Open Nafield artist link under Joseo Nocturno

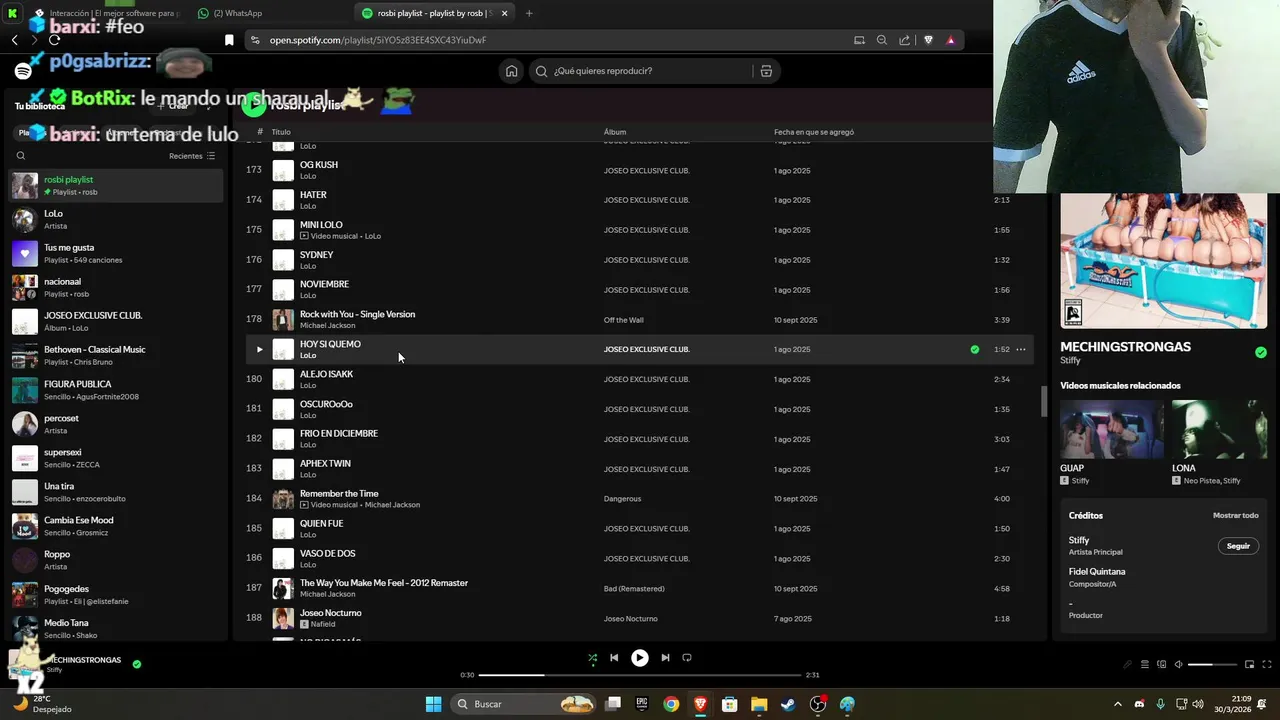[322, 624]
